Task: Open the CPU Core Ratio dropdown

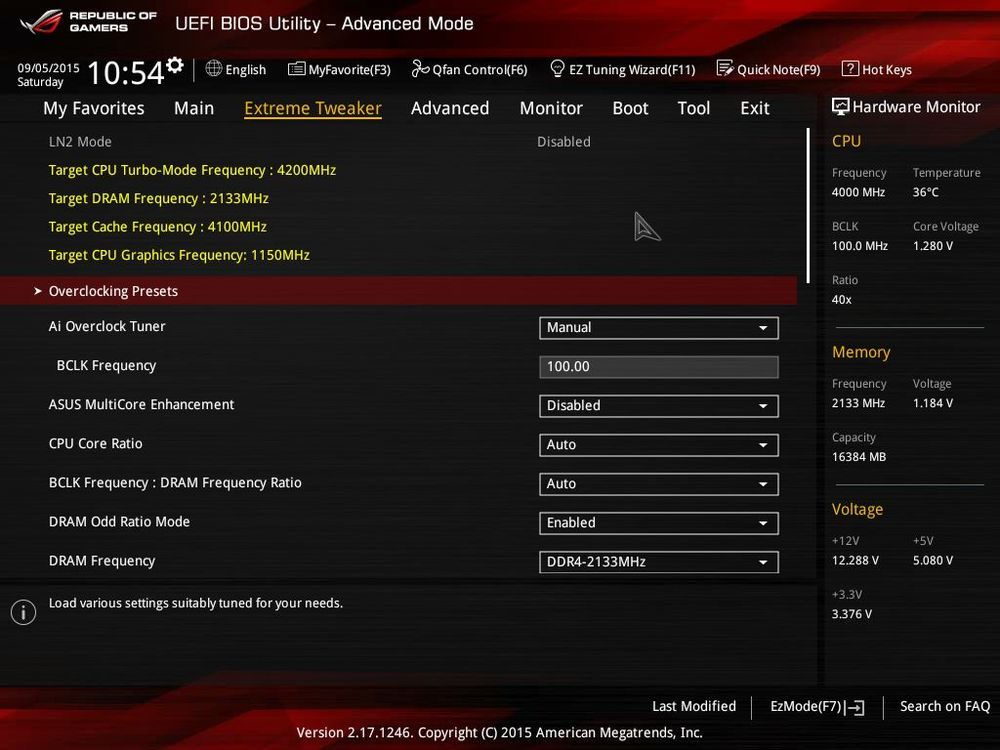Action: pos(658,445)
